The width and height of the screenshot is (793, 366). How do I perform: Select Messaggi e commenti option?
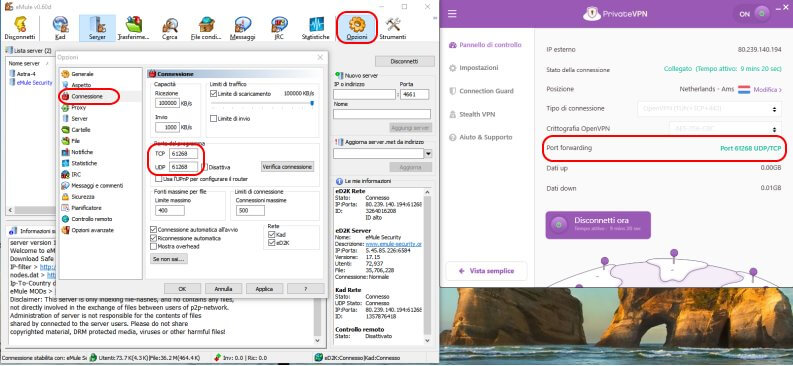[x=97, y=186]
